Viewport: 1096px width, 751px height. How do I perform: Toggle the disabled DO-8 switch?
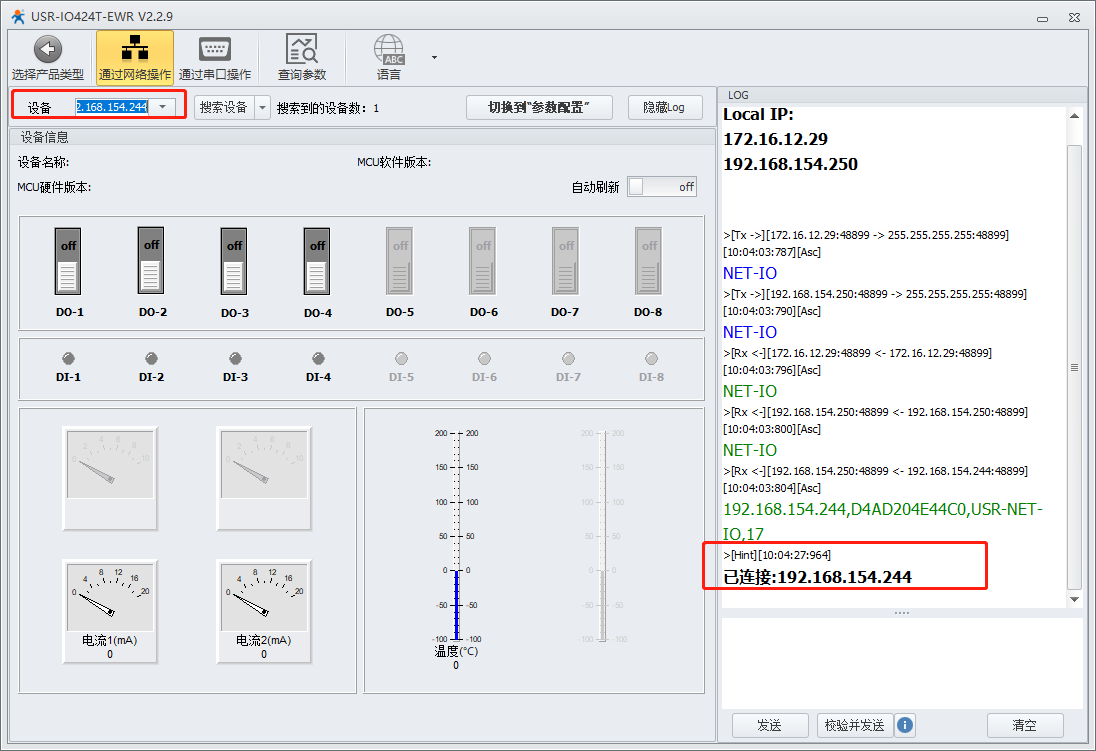(x=649, y=262)
